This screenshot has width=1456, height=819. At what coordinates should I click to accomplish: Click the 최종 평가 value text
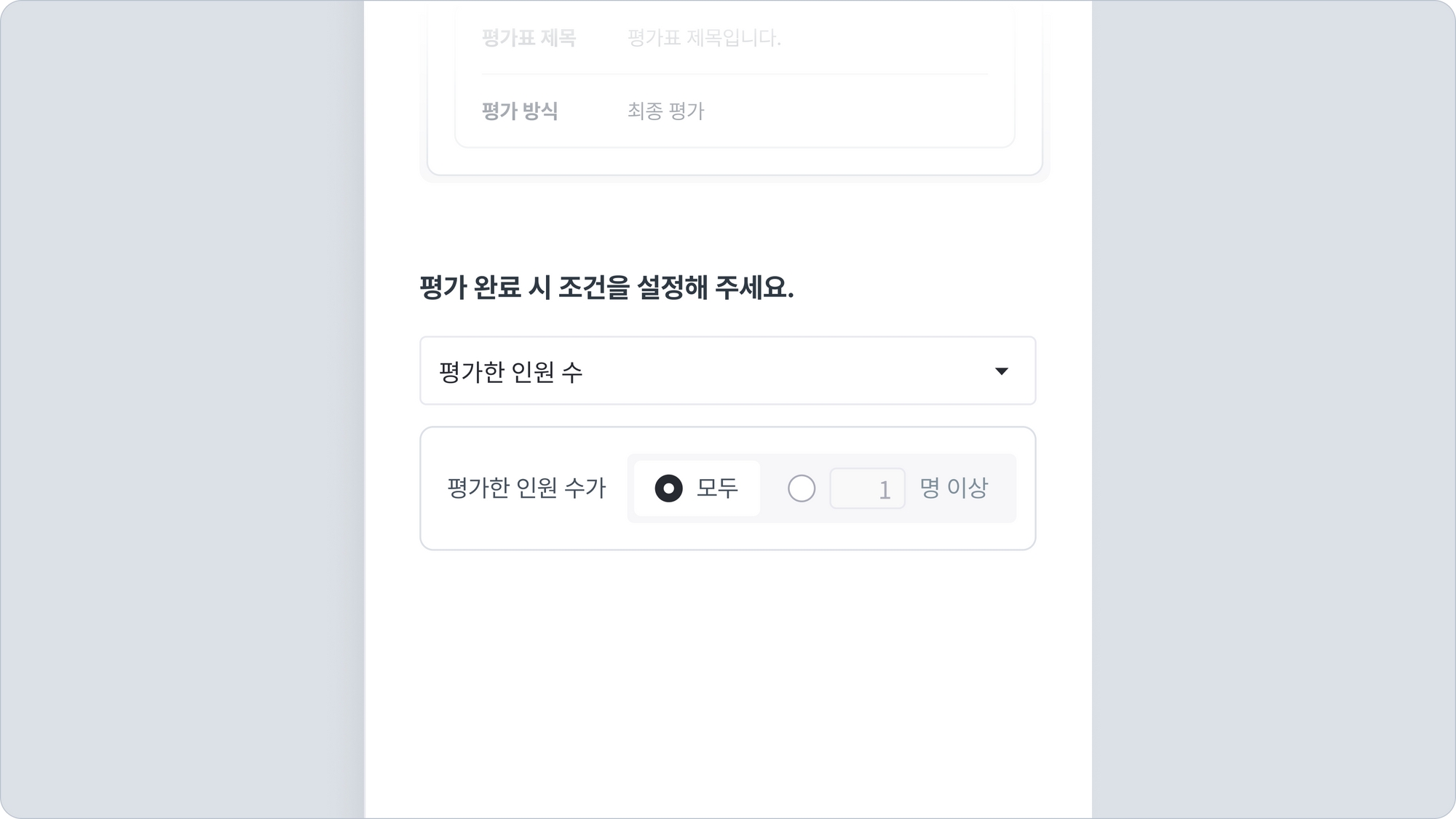(666, 111)
